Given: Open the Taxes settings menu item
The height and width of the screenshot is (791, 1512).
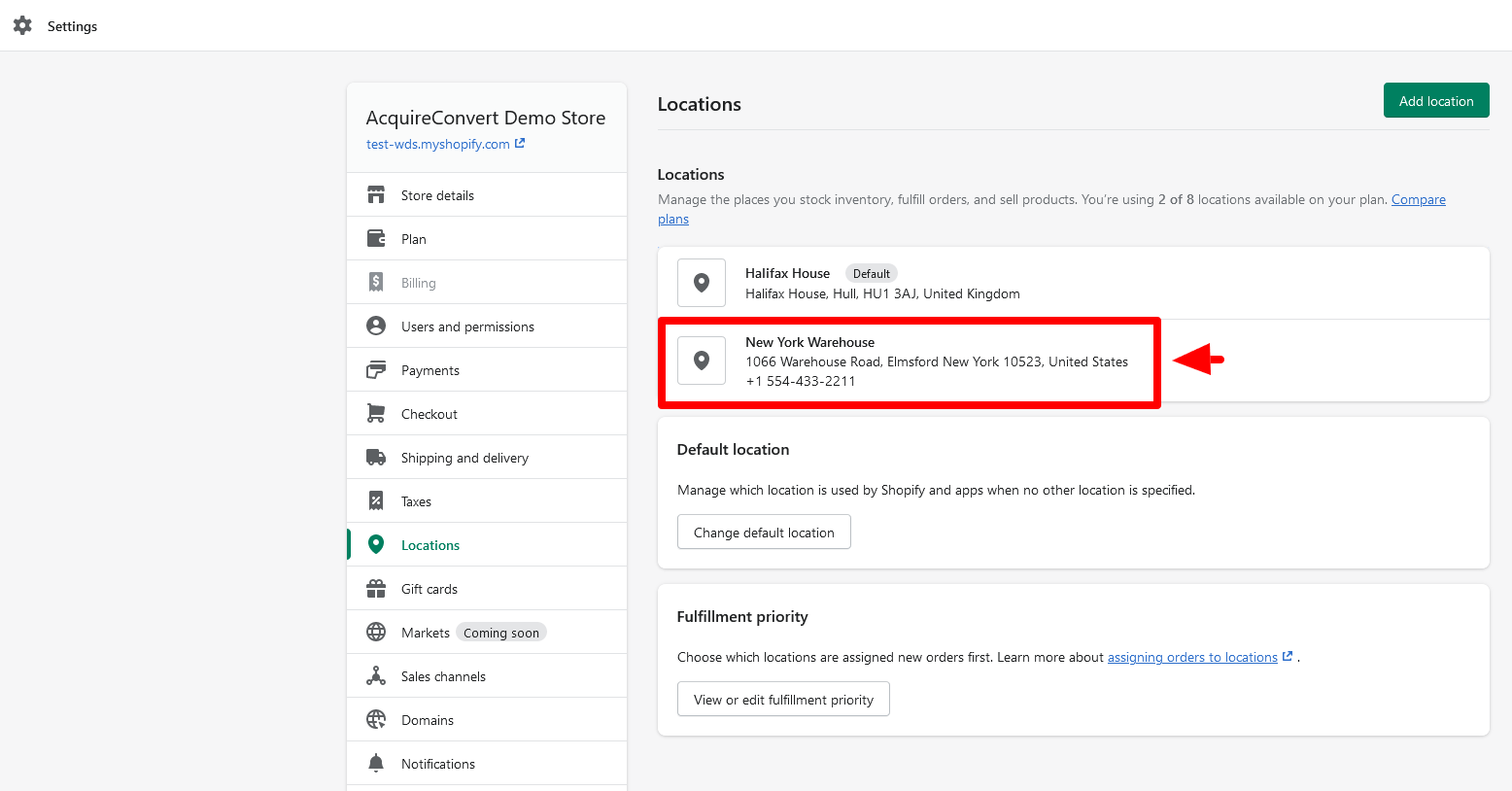Looking at the screenshot, I should [416, 501].
